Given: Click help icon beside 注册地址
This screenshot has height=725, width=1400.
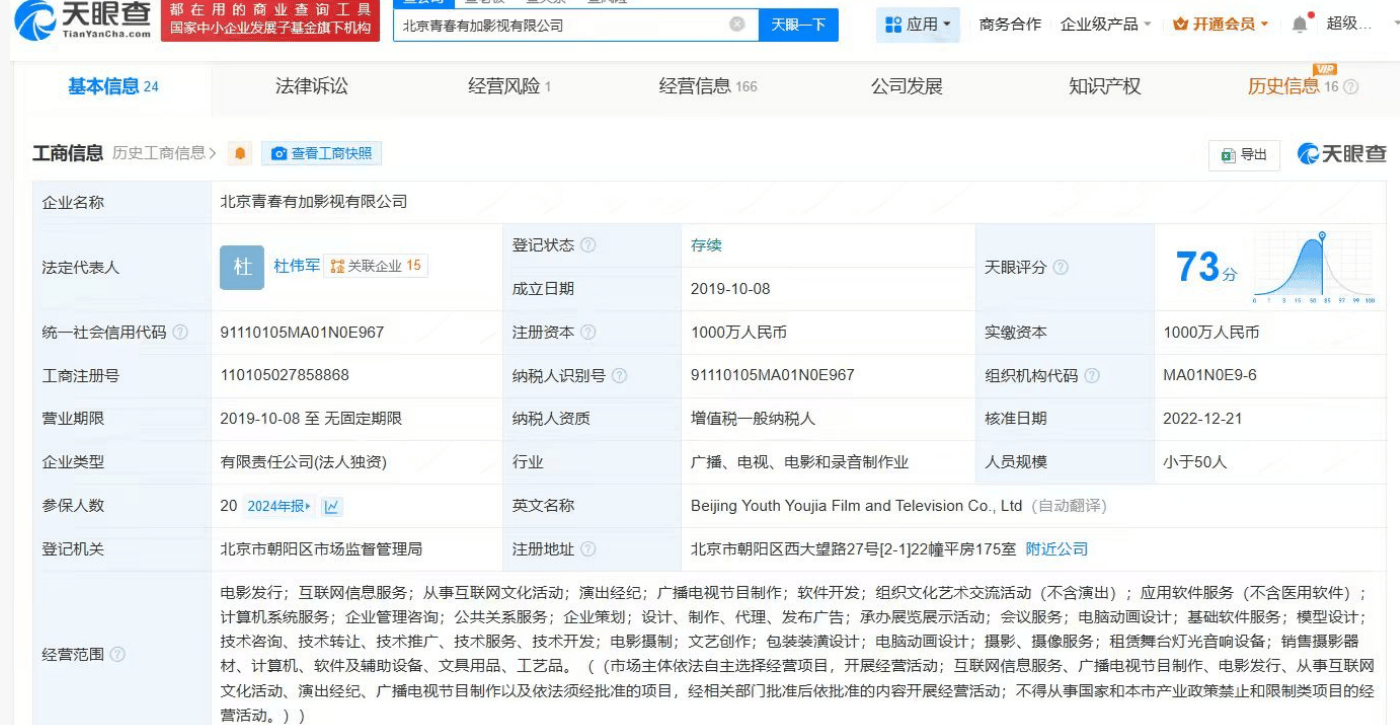Looking at the screenshot, I should 588,549.
